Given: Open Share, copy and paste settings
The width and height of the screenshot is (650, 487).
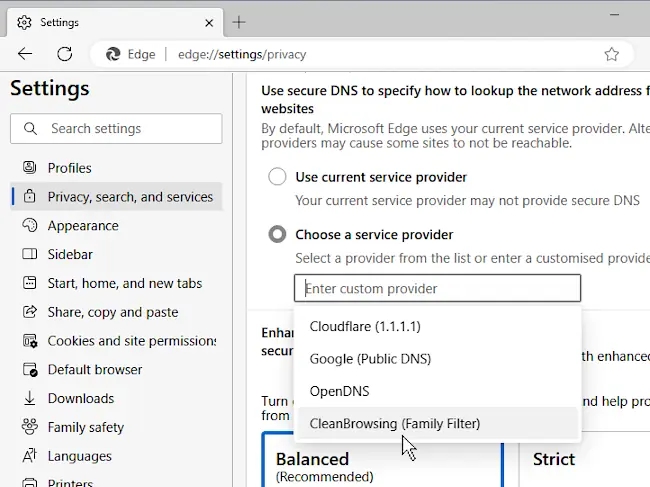Looking at the screenshot, I should tap(116, 312).
